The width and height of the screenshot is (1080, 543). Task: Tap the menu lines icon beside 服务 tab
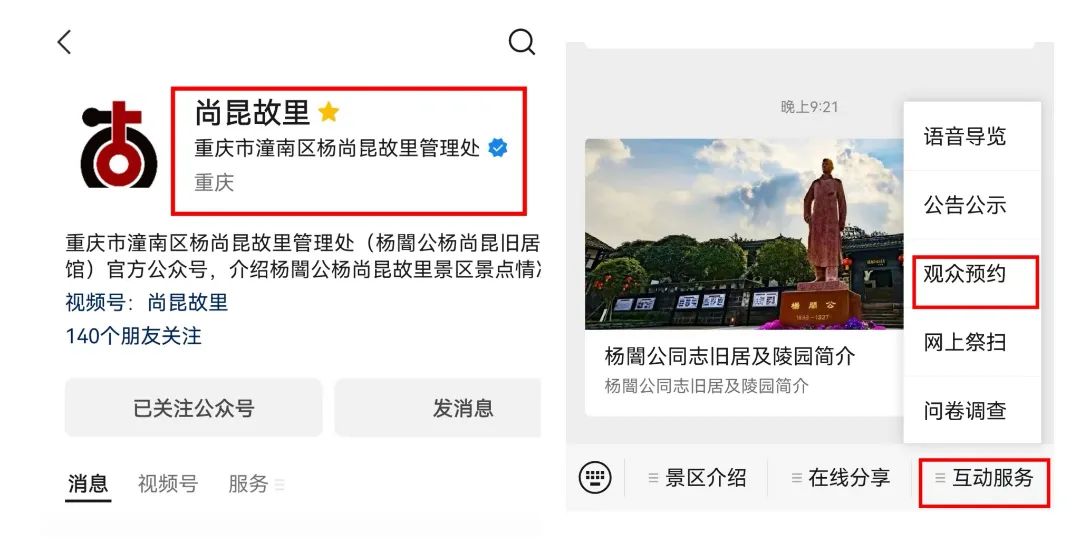pyautogui.click(x=279, y=485)
